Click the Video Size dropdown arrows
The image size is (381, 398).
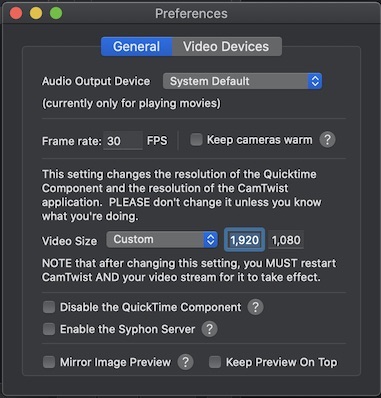(211, 240)
